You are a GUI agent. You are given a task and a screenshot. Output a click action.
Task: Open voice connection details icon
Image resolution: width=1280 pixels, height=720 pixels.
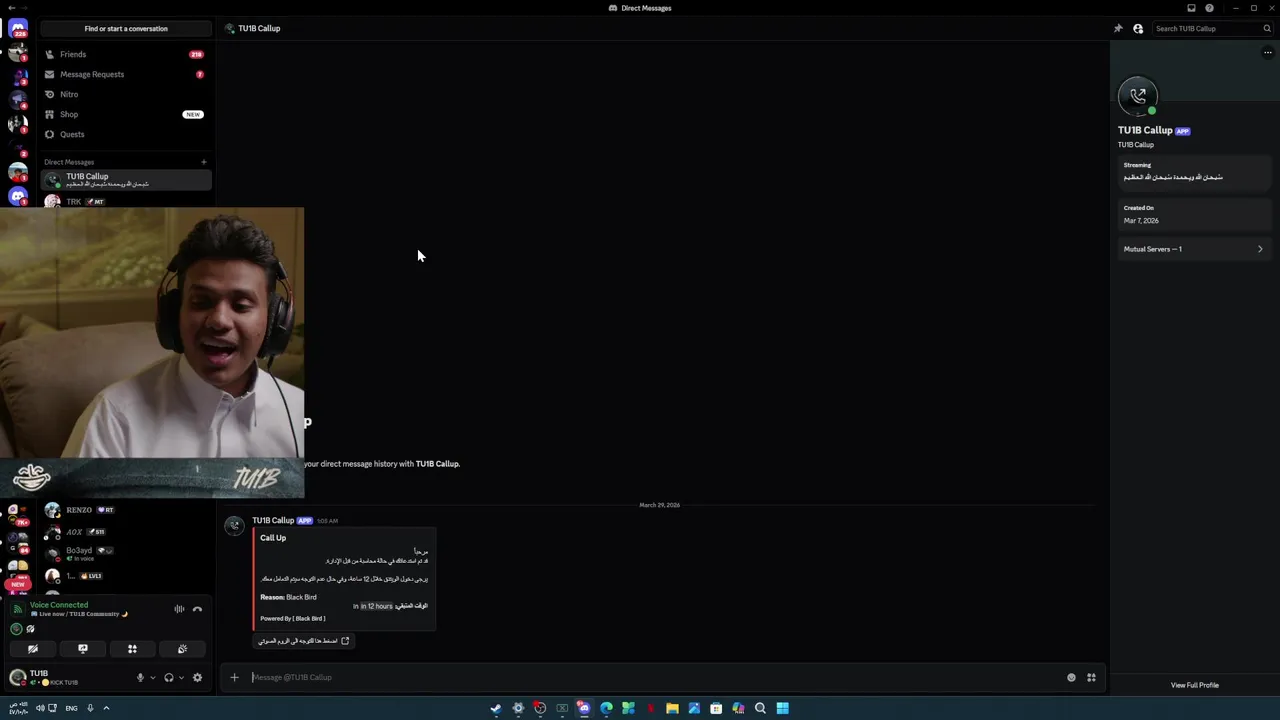tap(17, 609)
